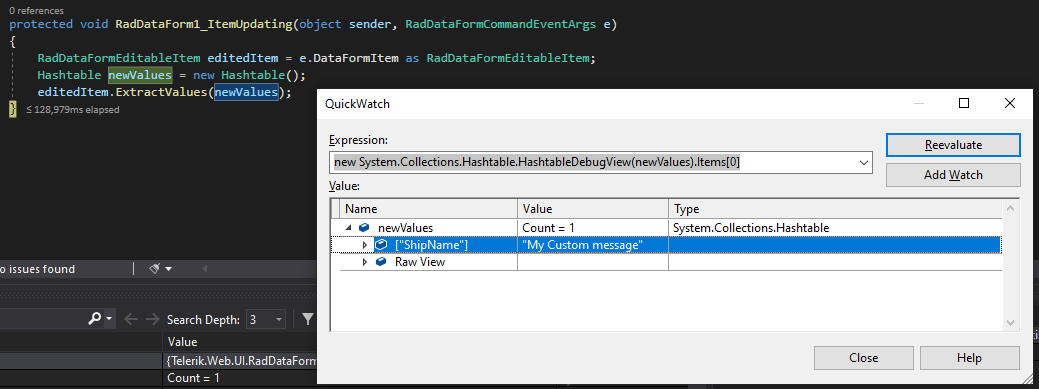Expand the ["ShipName"] entry
The image size is (1039, 389).
tap(364, 245)
